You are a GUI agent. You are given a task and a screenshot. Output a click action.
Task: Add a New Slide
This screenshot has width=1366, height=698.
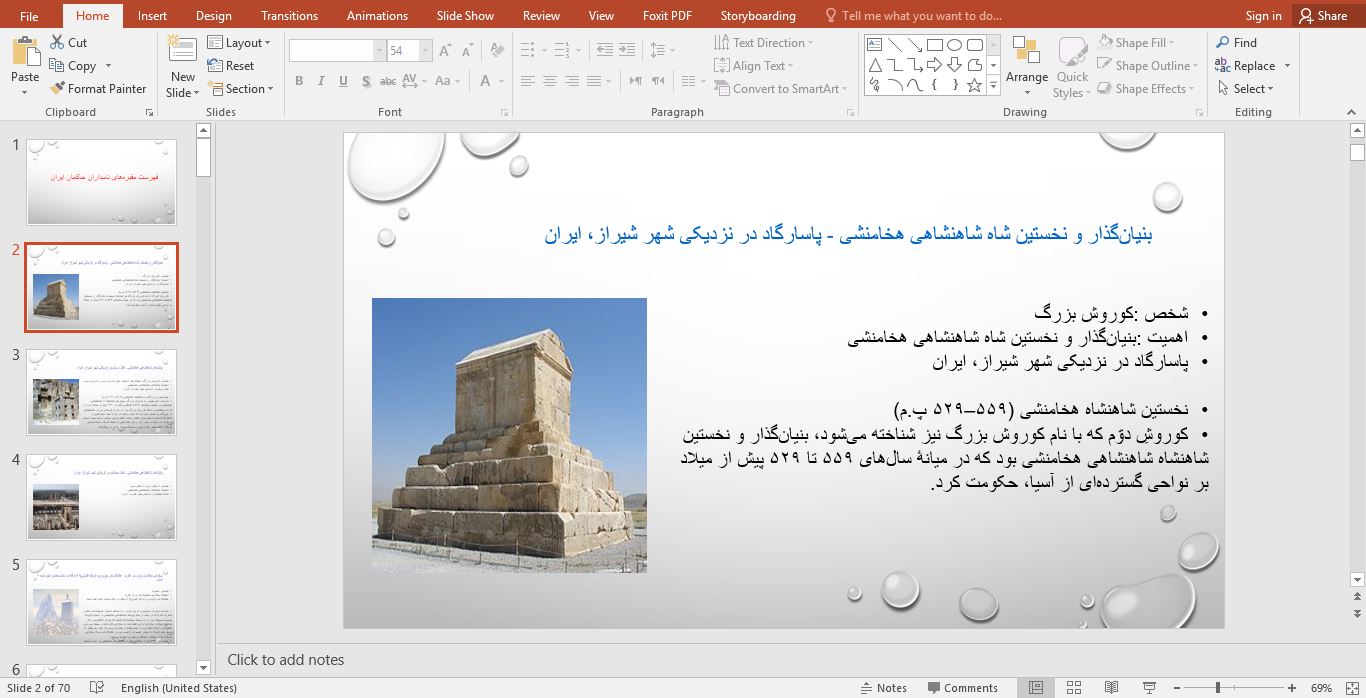coord(183,66)
